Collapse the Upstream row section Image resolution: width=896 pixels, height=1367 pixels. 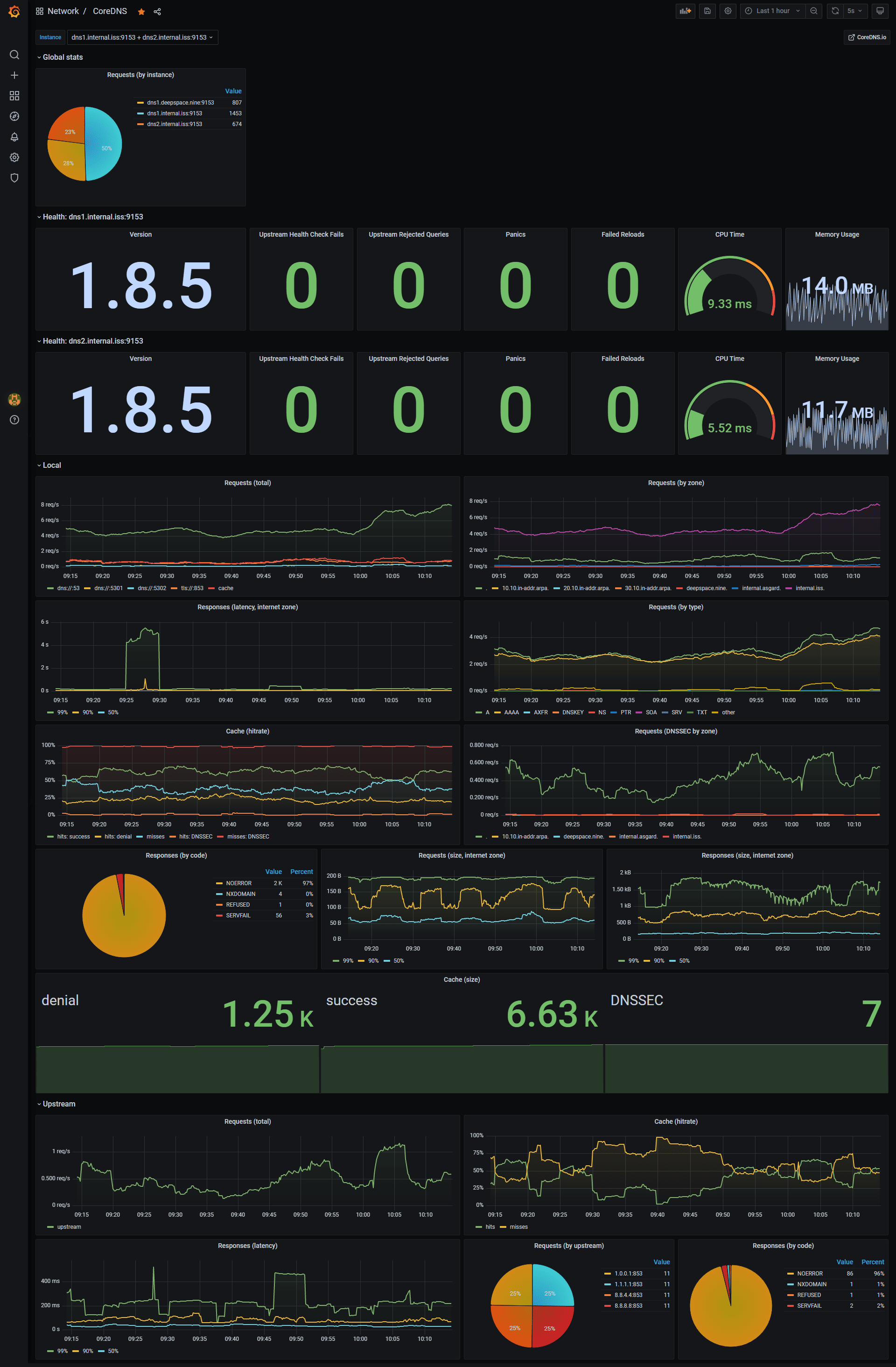coord(58,1104)
